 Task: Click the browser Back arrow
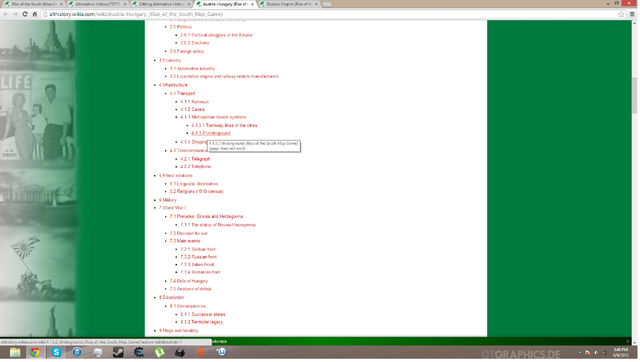coord(6,14)
